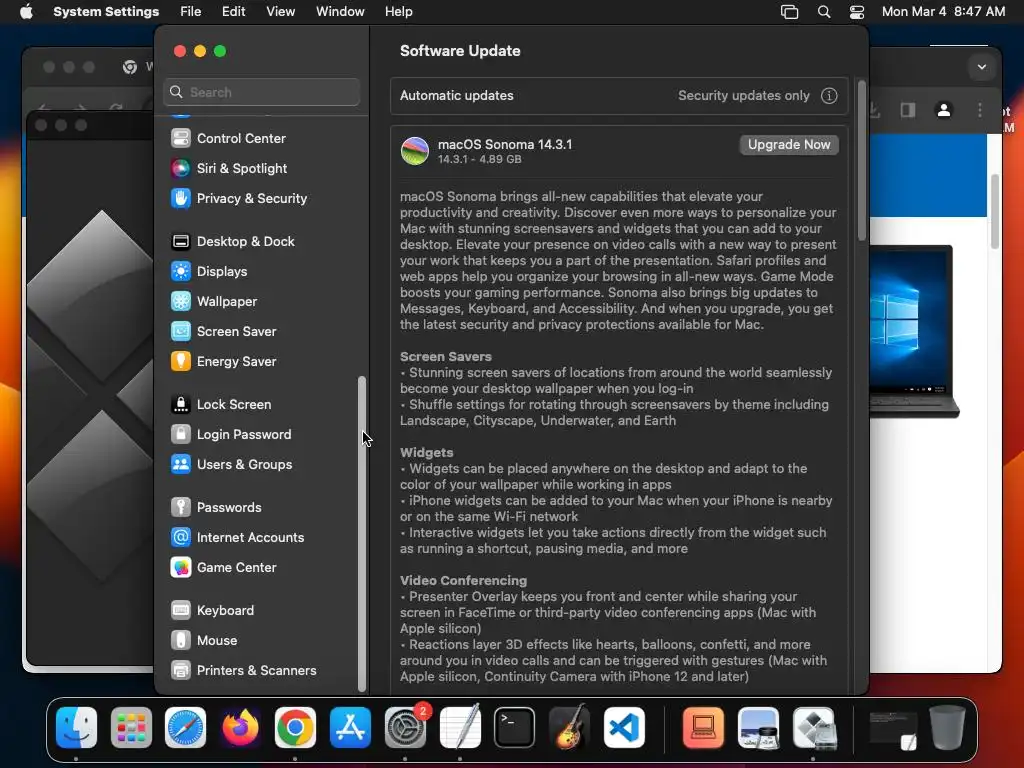Open Control Center in menu bar
Viewport: 1024px width, 768px height.
[x=857, y=12]
